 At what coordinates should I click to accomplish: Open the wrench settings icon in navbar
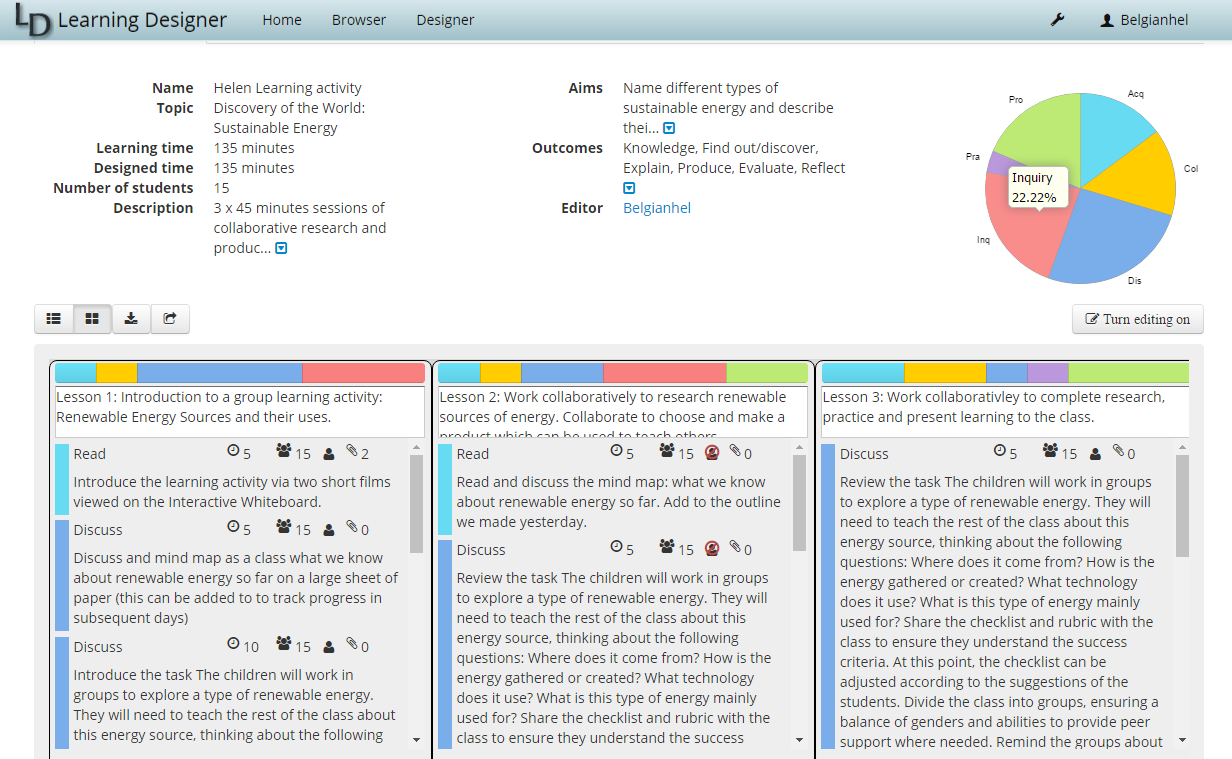coord(1057,20)
